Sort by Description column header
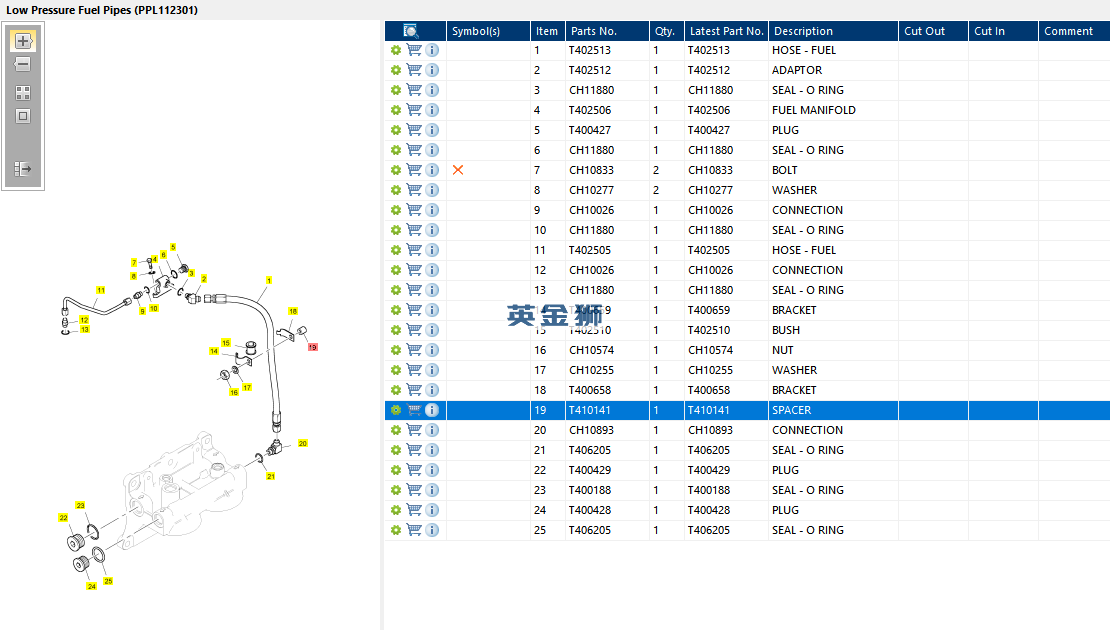 (832, 31)
